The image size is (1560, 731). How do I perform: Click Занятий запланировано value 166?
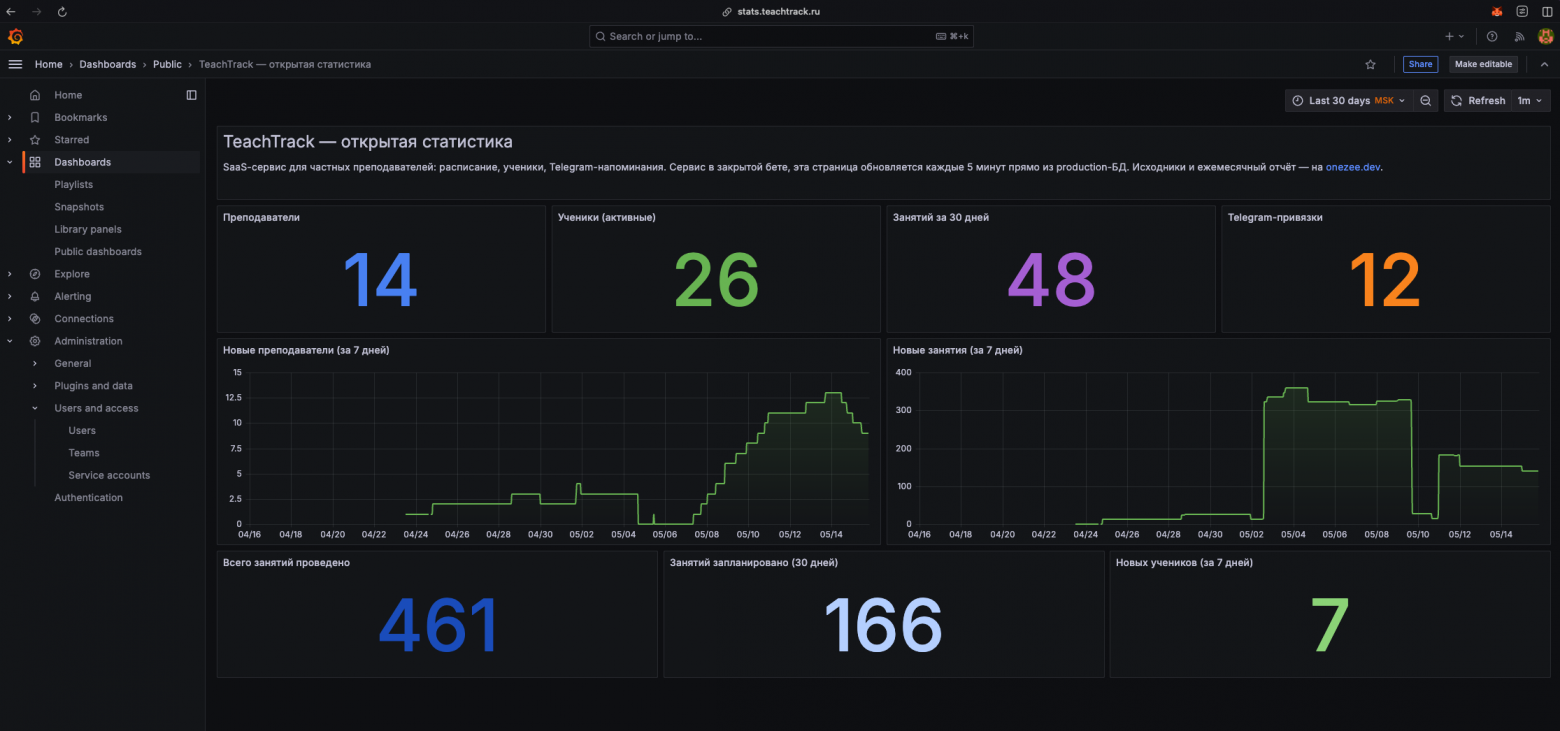click(x=883, y=625)
